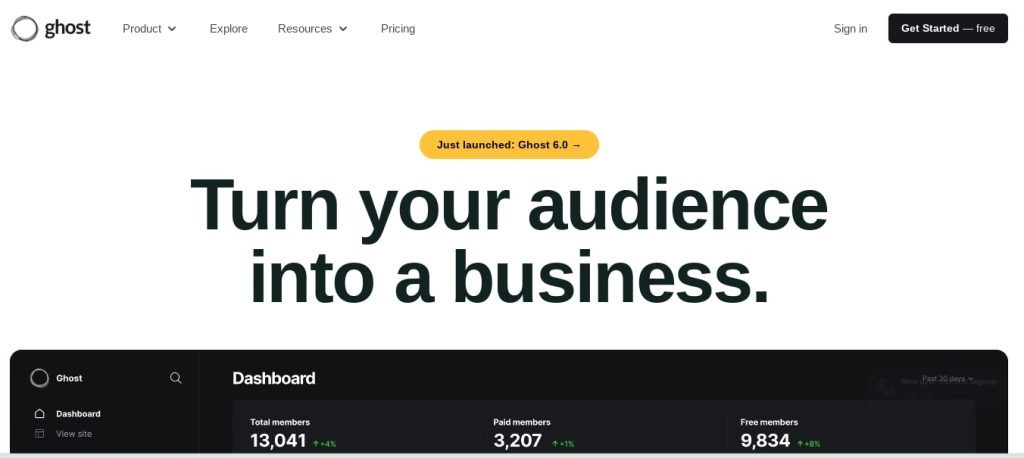Open the search icon in the dashboard sidebar

pyautogui.click(x=176, y=378)
